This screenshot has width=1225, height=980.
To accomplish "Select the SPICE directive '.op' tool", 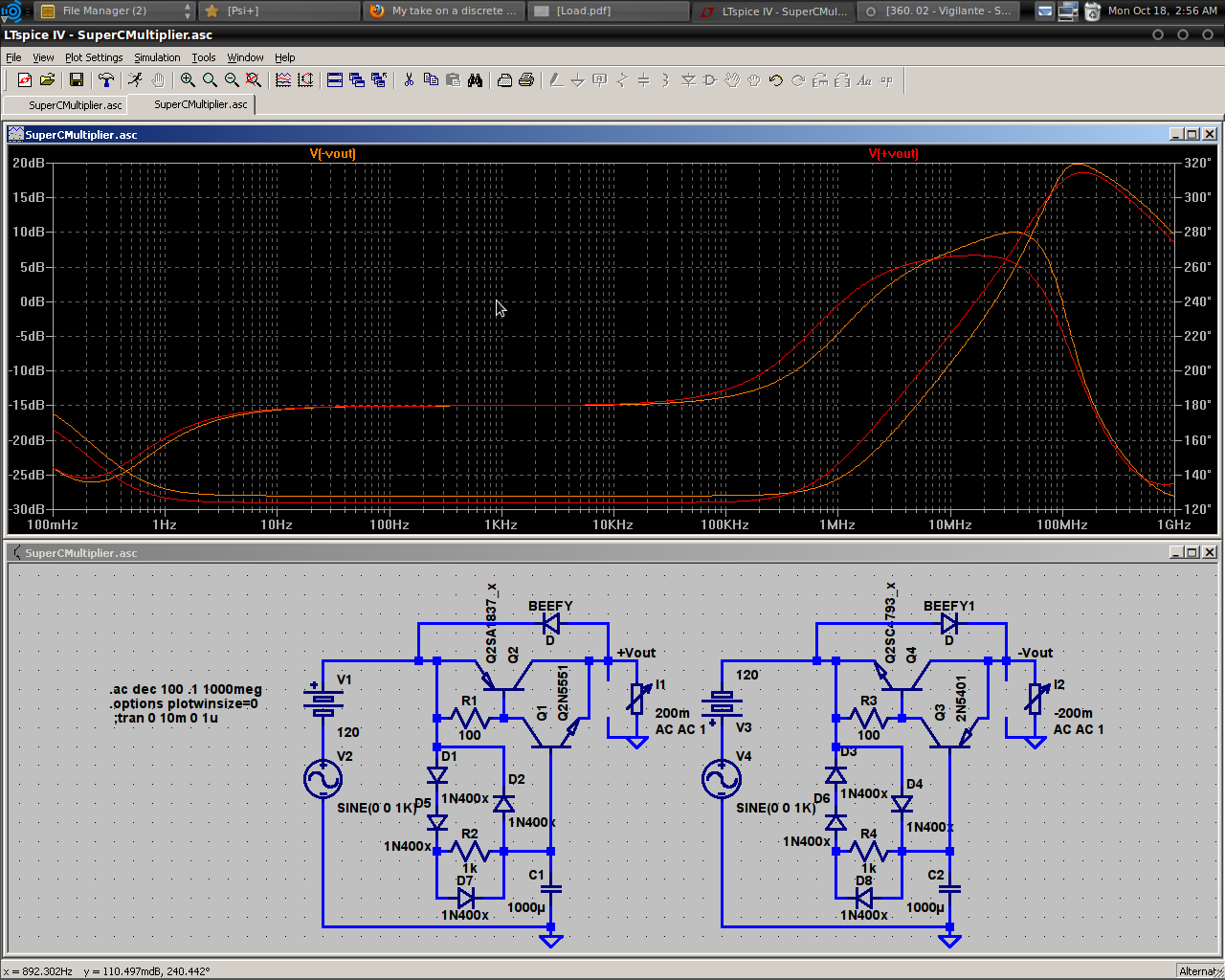I will pos(886,80).
